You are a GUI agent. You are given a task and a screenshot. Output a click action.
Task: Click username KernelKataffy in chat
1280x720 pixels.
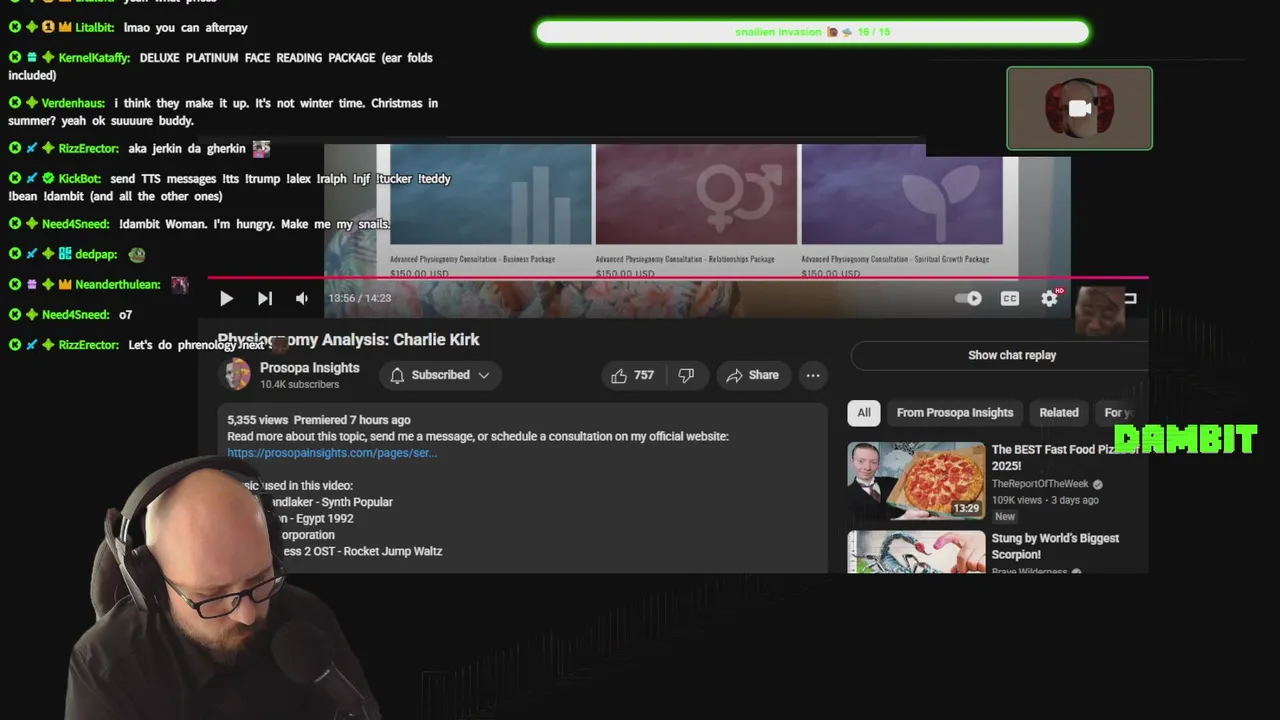[94, 58]
